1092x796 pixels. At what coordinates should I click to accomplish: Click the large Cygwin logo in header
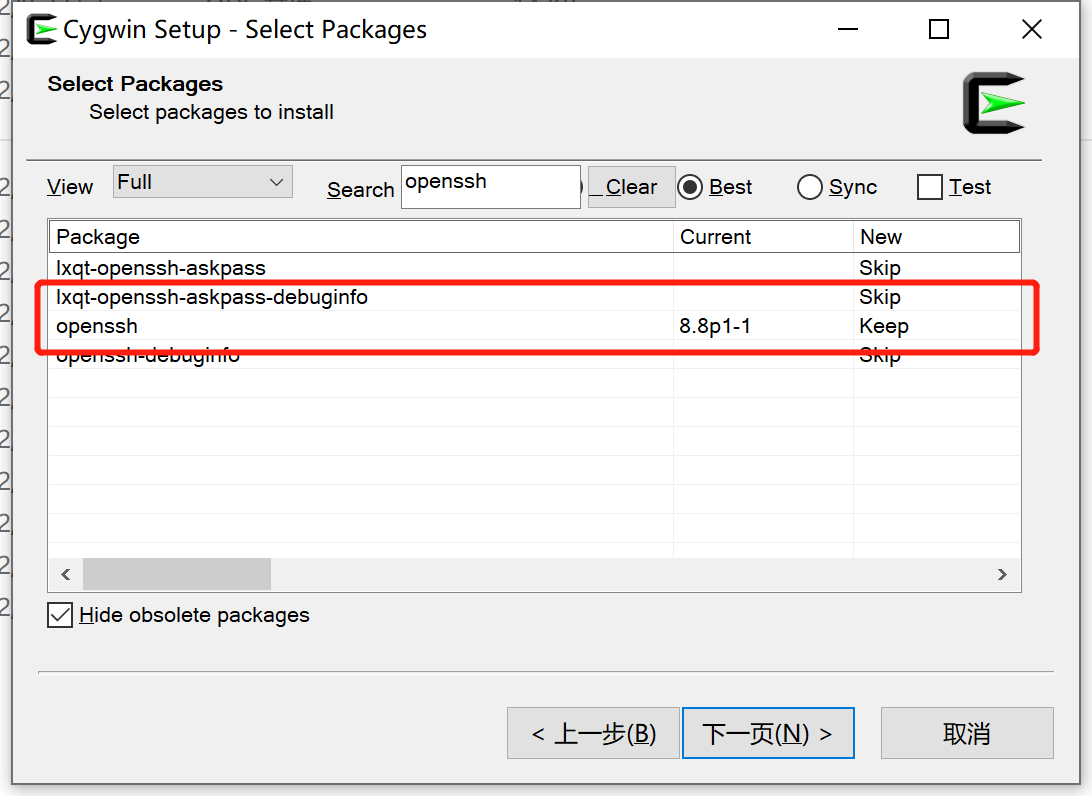click(x=994, y=103)
